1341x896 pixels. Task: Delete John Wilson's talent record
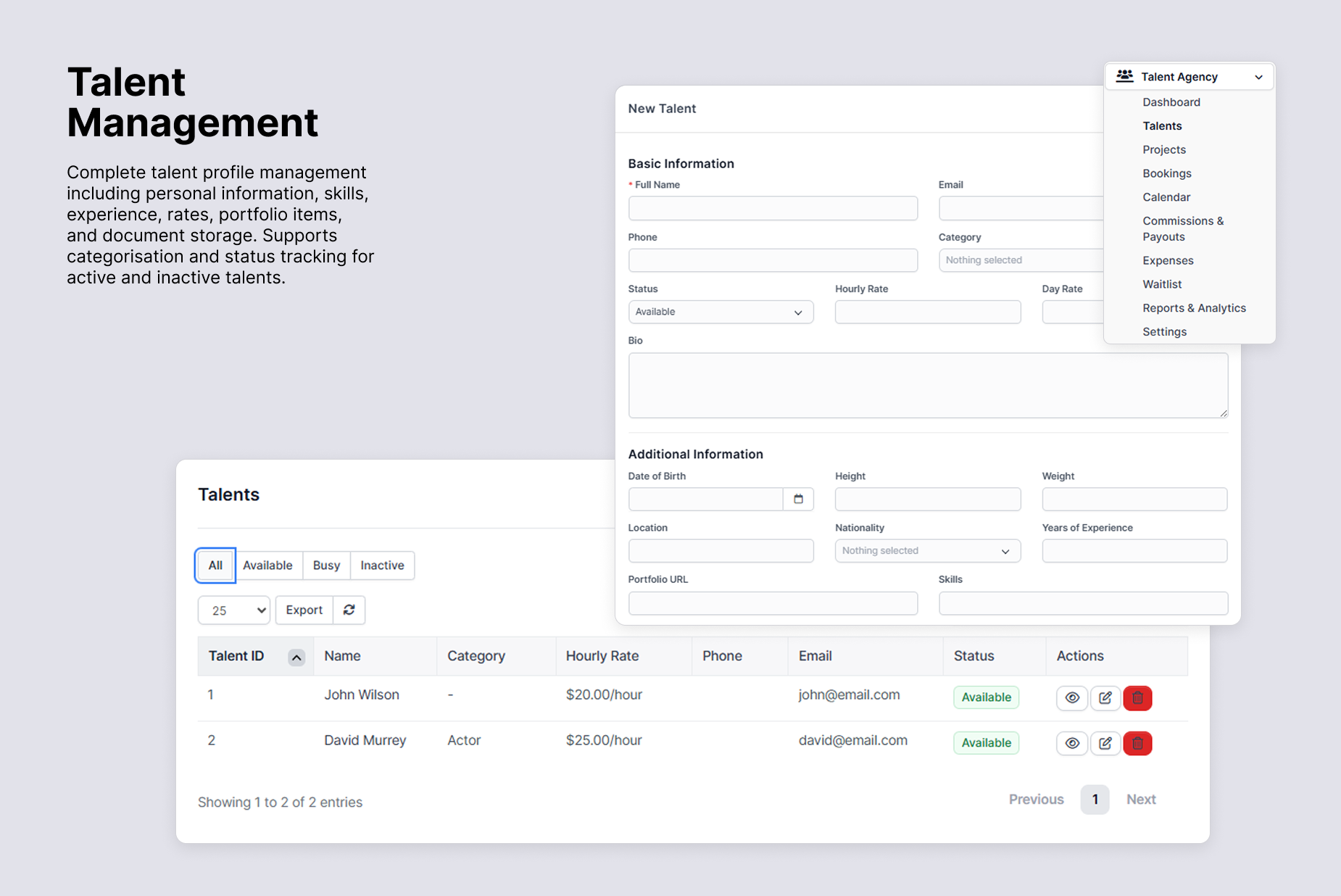(x=1137, y=697)
